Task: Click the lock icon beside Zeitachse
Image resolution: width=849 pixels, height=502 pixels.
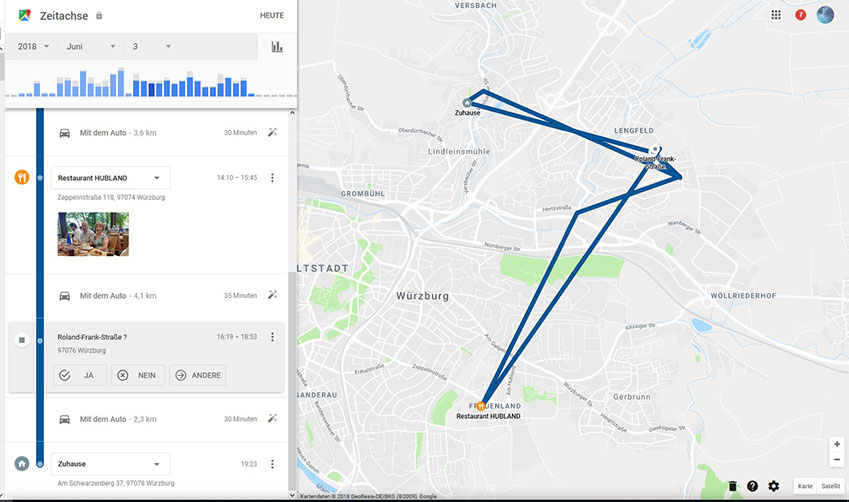Action: [99, 15]
